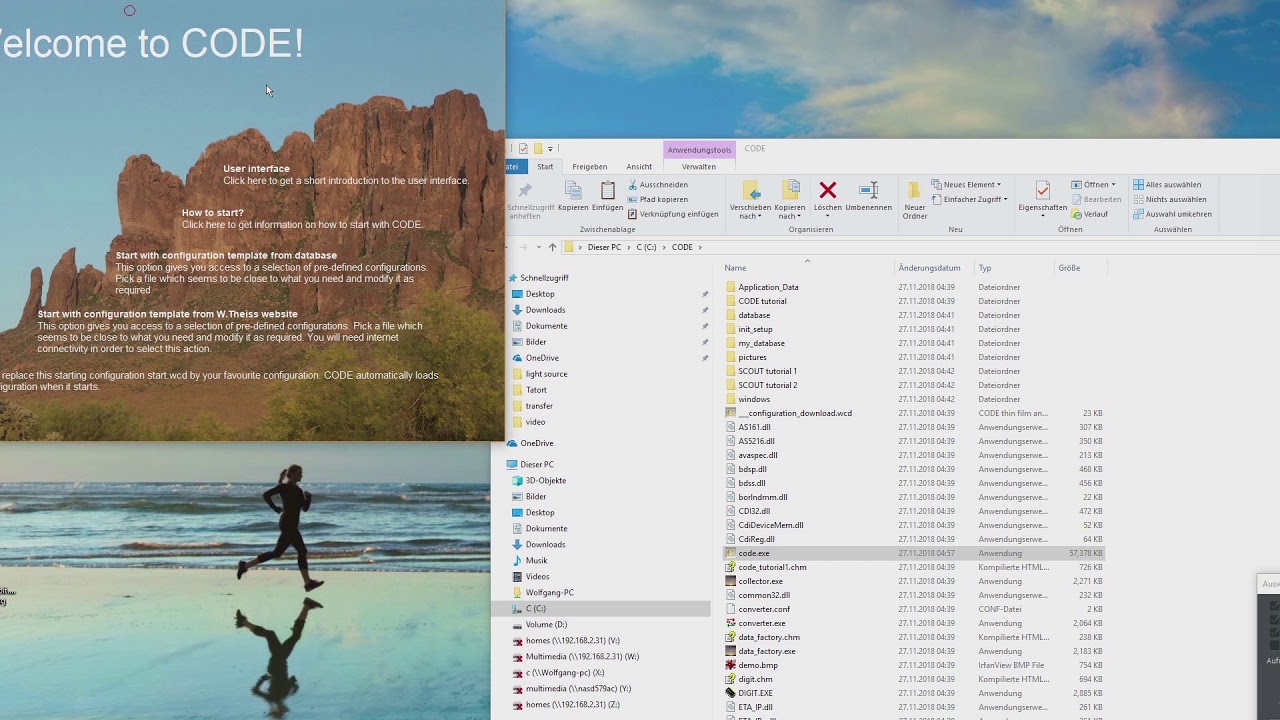Click How to start? link
This screenshot has width=1280, height=720.
(x=212, y=213)
